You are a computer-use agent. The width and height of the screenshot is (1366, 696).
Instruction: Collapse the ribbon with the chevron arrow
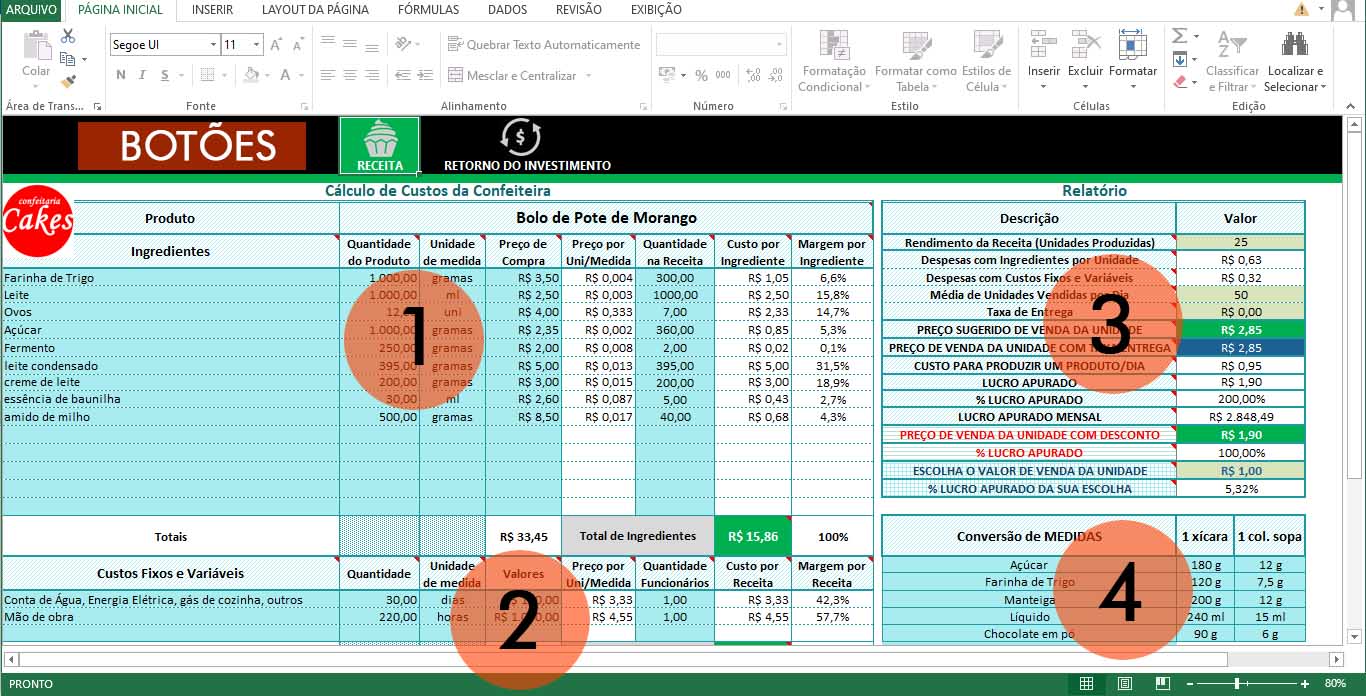pyautogui.click(x=1351, y=105)
